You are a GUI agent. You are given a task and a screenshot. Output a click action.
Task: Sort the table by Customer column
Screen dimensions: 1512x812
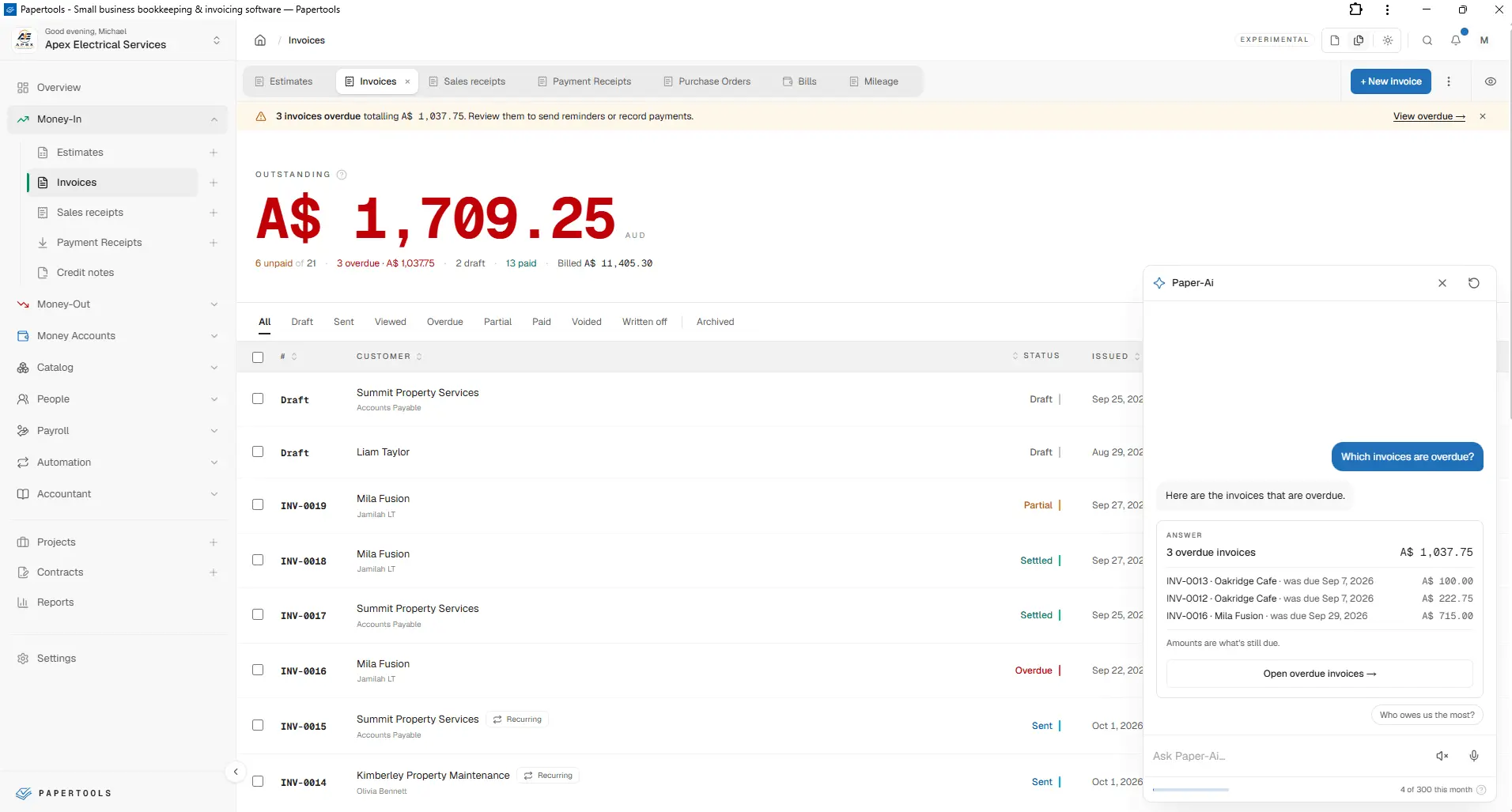(389, 357)
